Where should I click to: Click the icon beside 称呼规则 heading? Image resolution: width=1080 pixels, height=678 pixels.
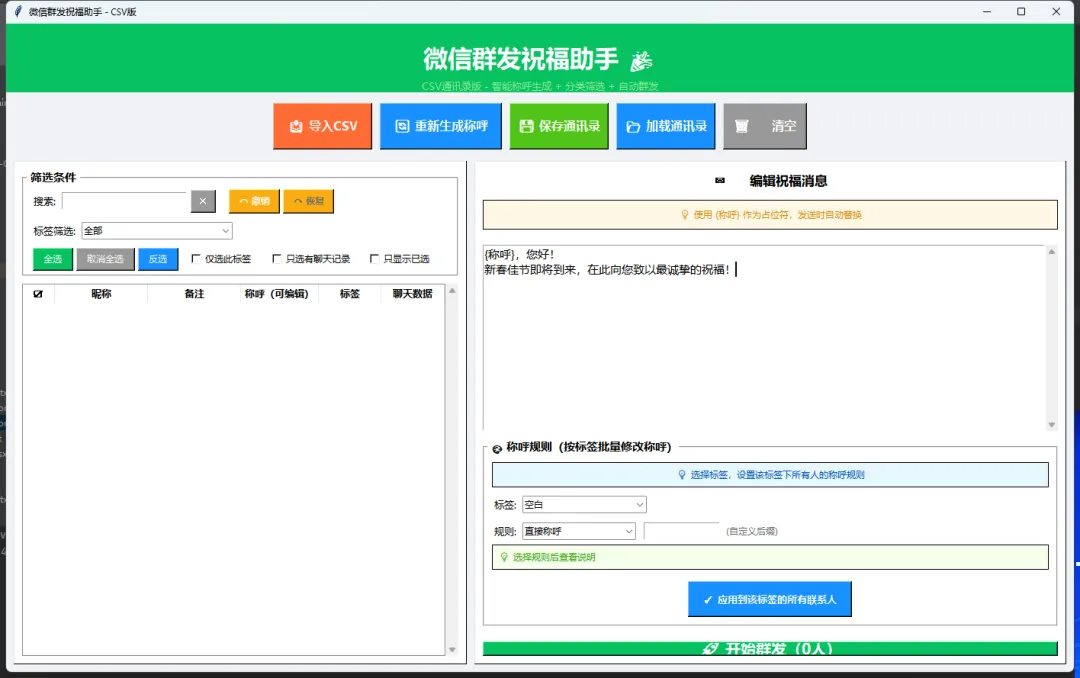(x=497, y=449)
